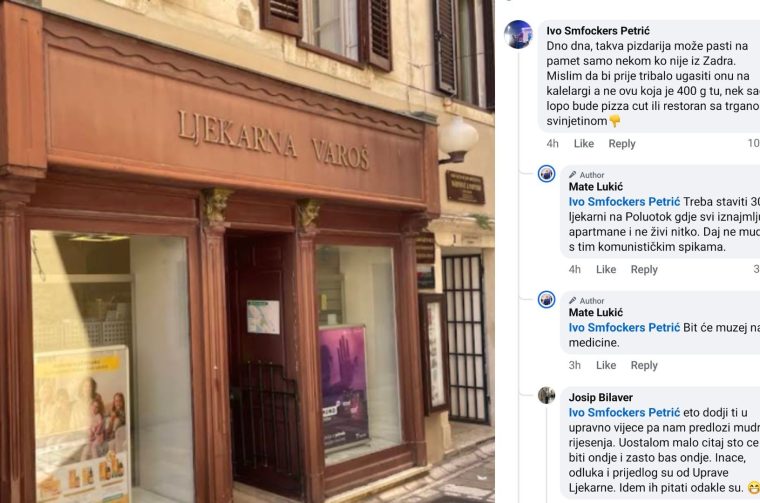Click the thumbs-down emoji after svinjetinom
Viewport: 760px width, 503px height.
click(x=615, y=121)
